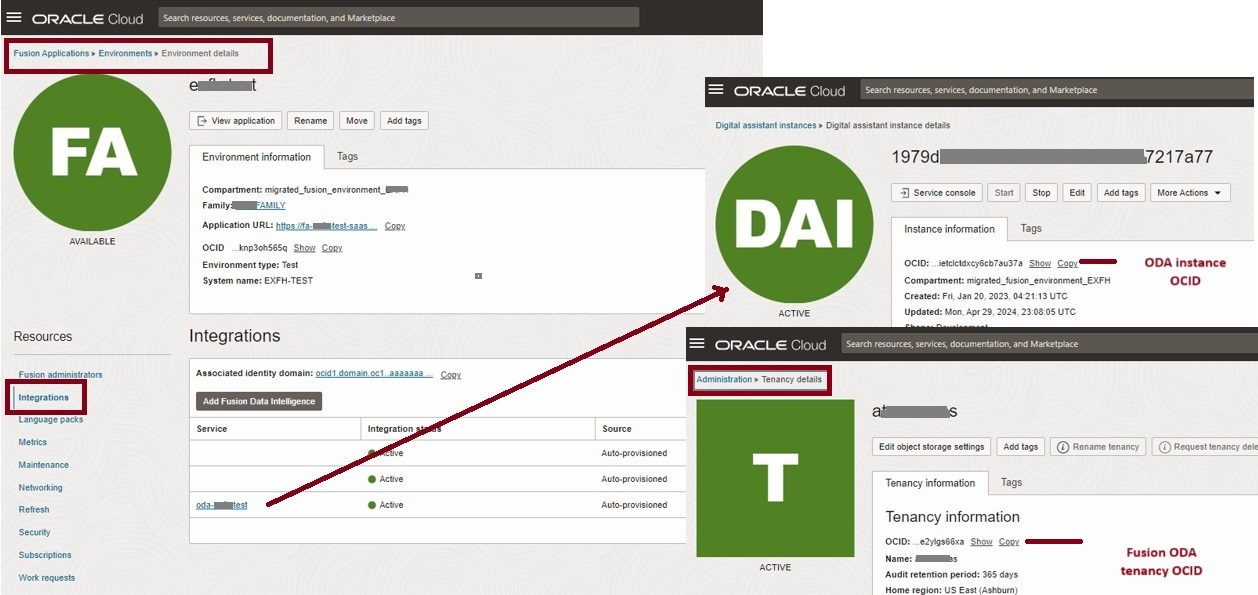Open Work requests resource
This screenshot has width=1258, height=595.
pos(47,578)
